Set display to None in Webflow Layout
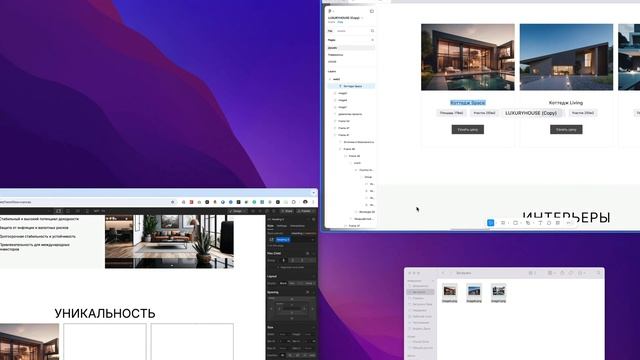This screenshot has width=640, height=360. (309, 283)
